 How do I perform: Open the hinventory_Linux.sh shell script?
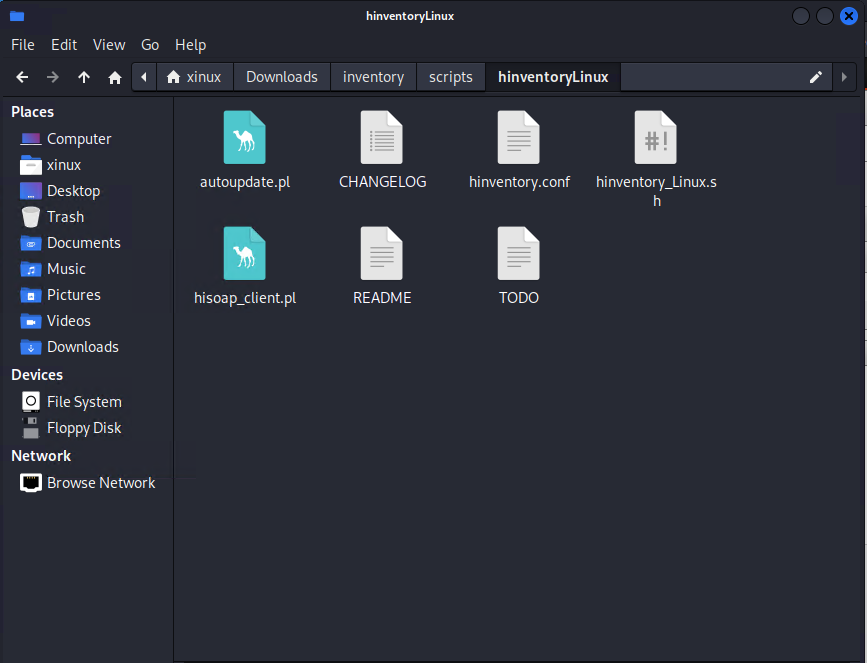pyautogui.click(x=656, y=138)
